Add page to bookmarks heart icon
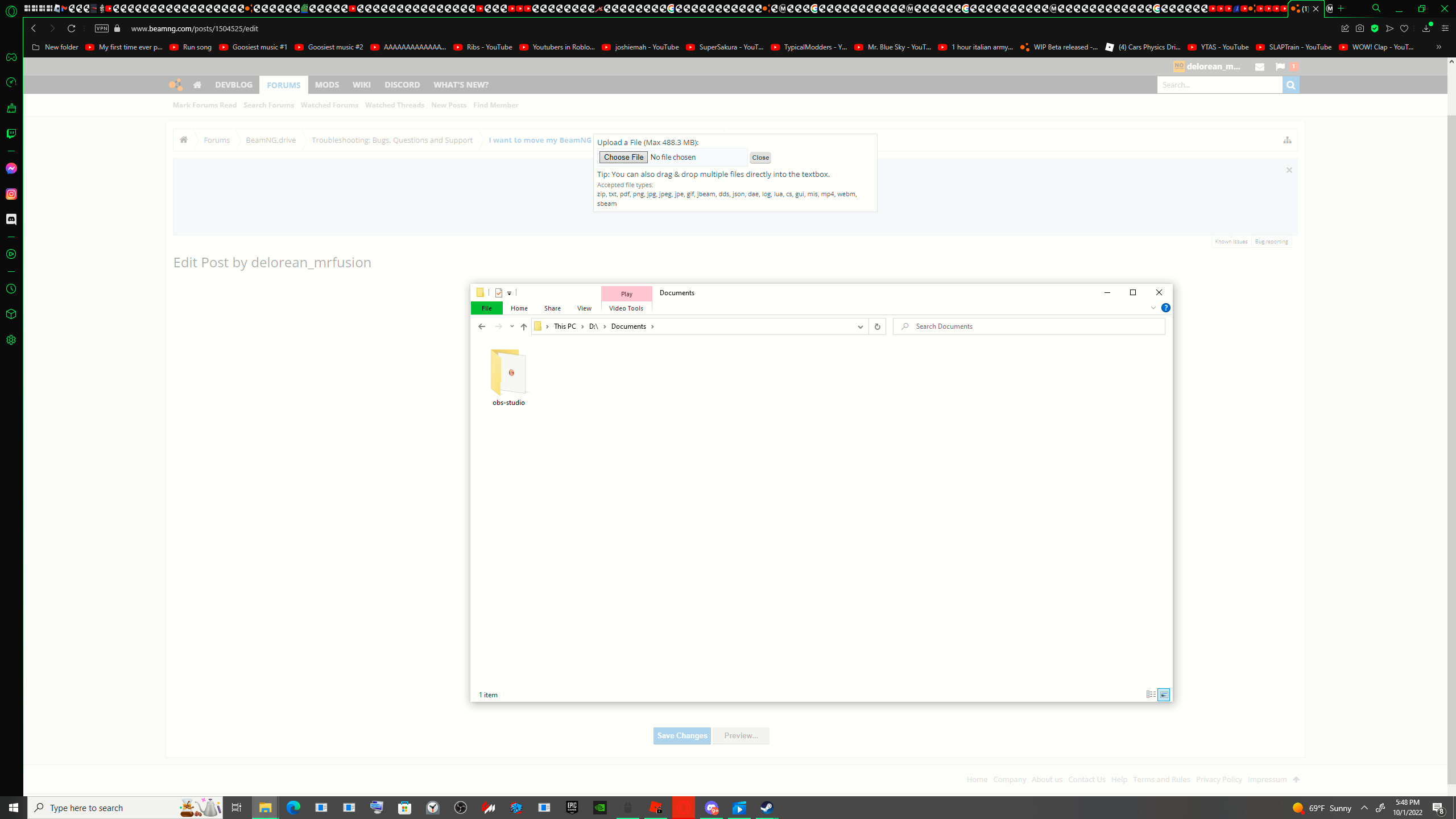The width and height of the screenshot is (1456, 819). (x=1404, y=28)
